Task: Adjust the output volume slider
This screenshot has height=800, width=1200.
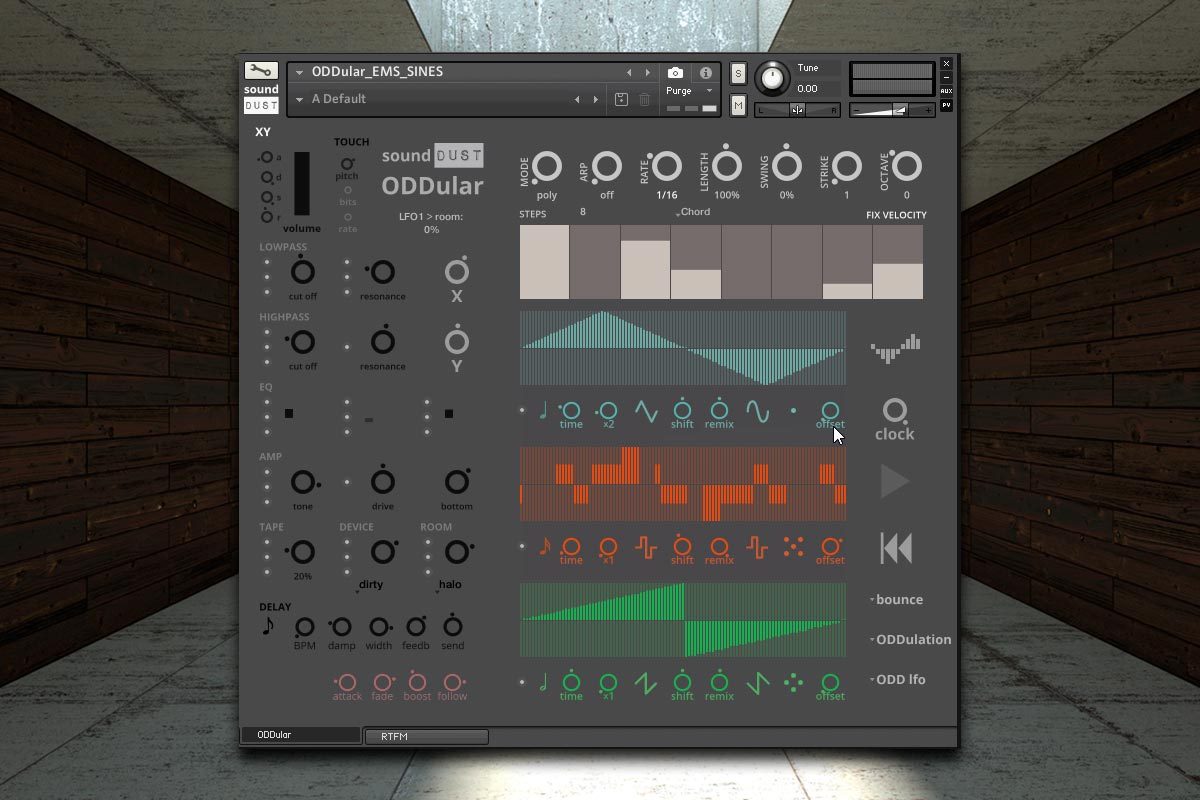Action: [893, 110]
